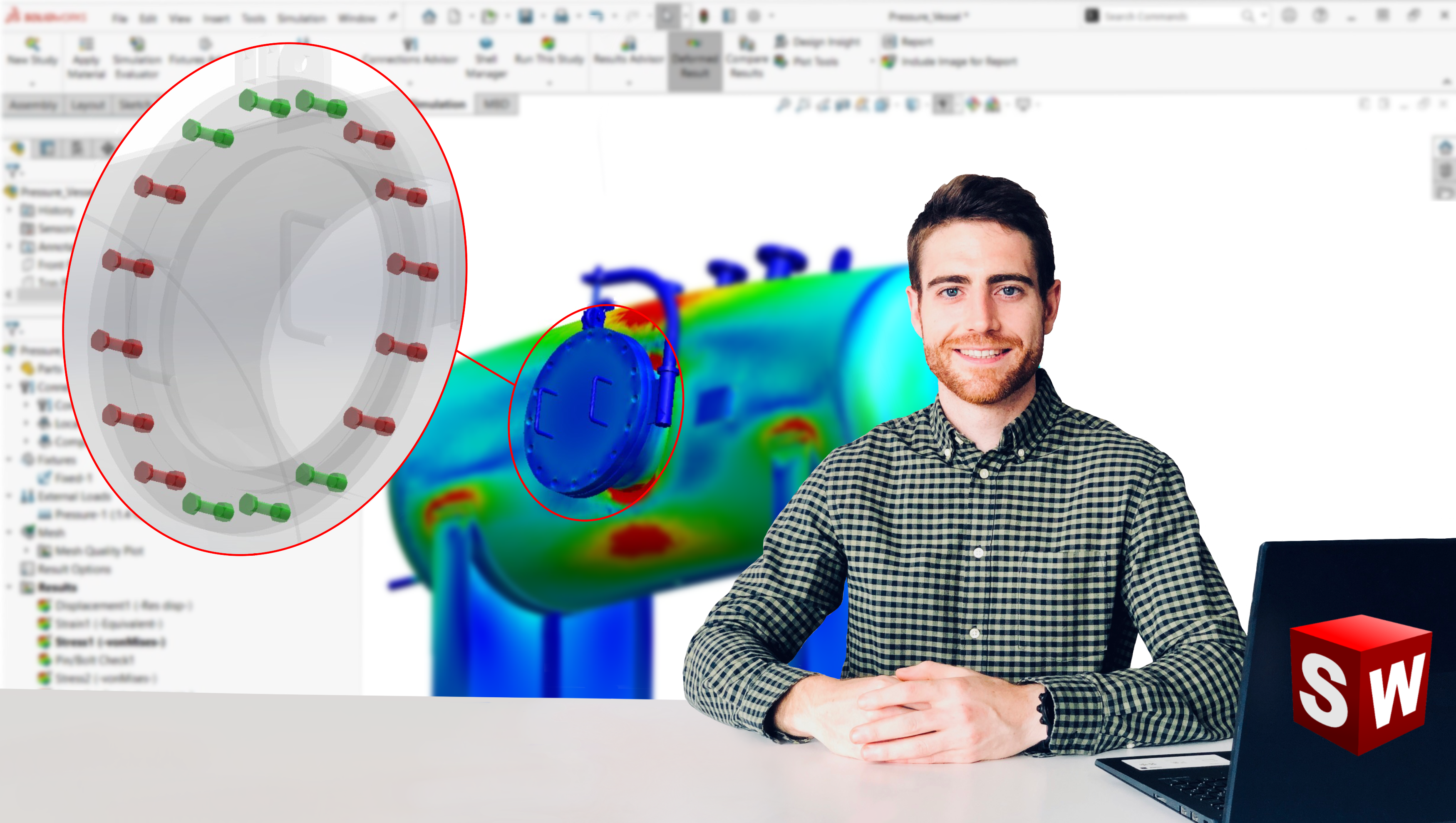Switch to the MBD tab
The image size is (1456, 823).
click(496, 104)
